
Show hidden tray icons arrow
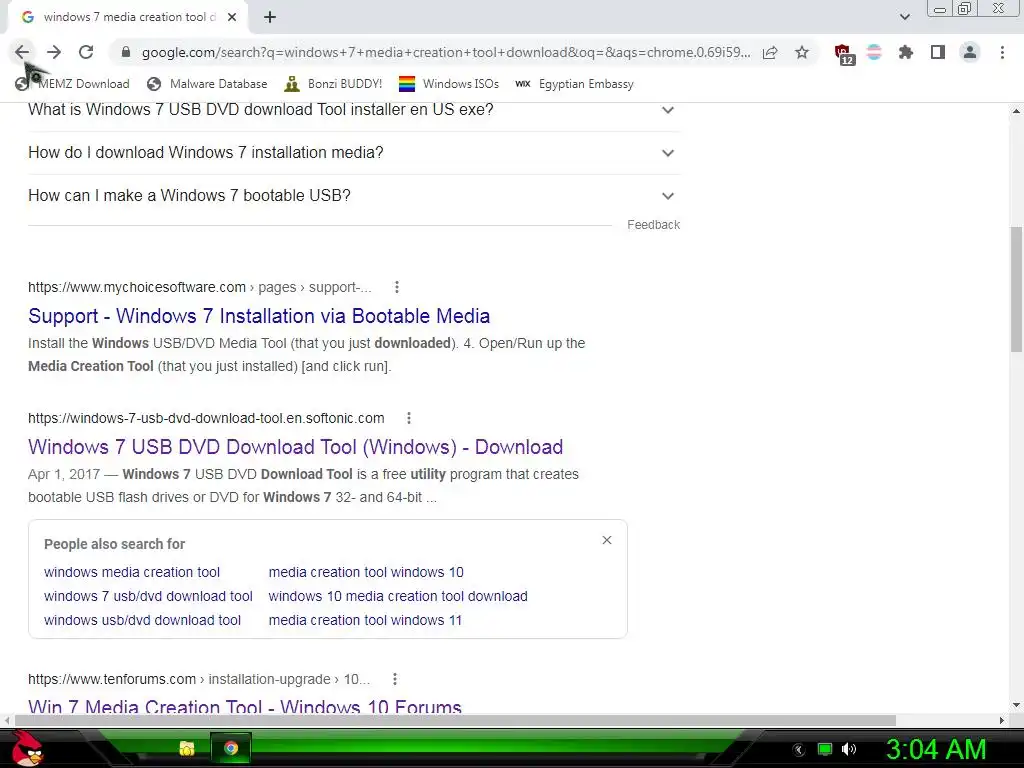coord(799,750)
